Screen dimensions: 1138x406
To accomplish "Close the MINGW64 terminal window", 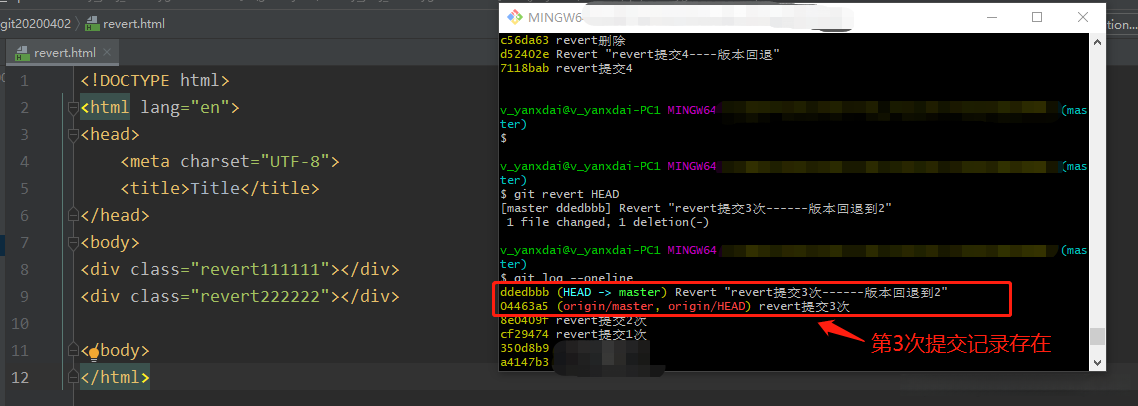I will pos(1083,17).
